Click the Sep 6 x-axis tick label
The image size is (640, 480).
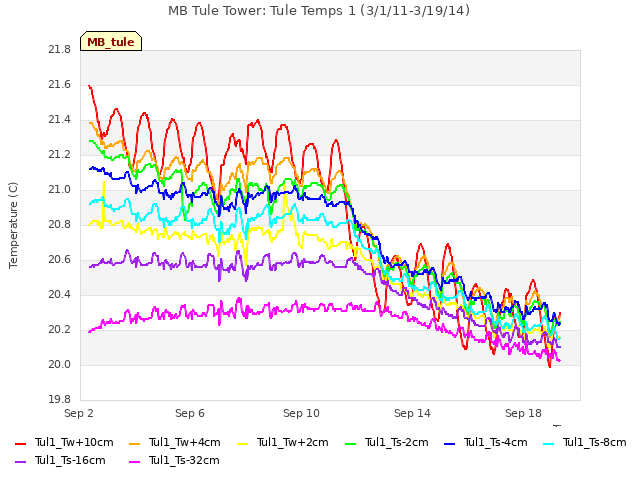coord(190,413)
